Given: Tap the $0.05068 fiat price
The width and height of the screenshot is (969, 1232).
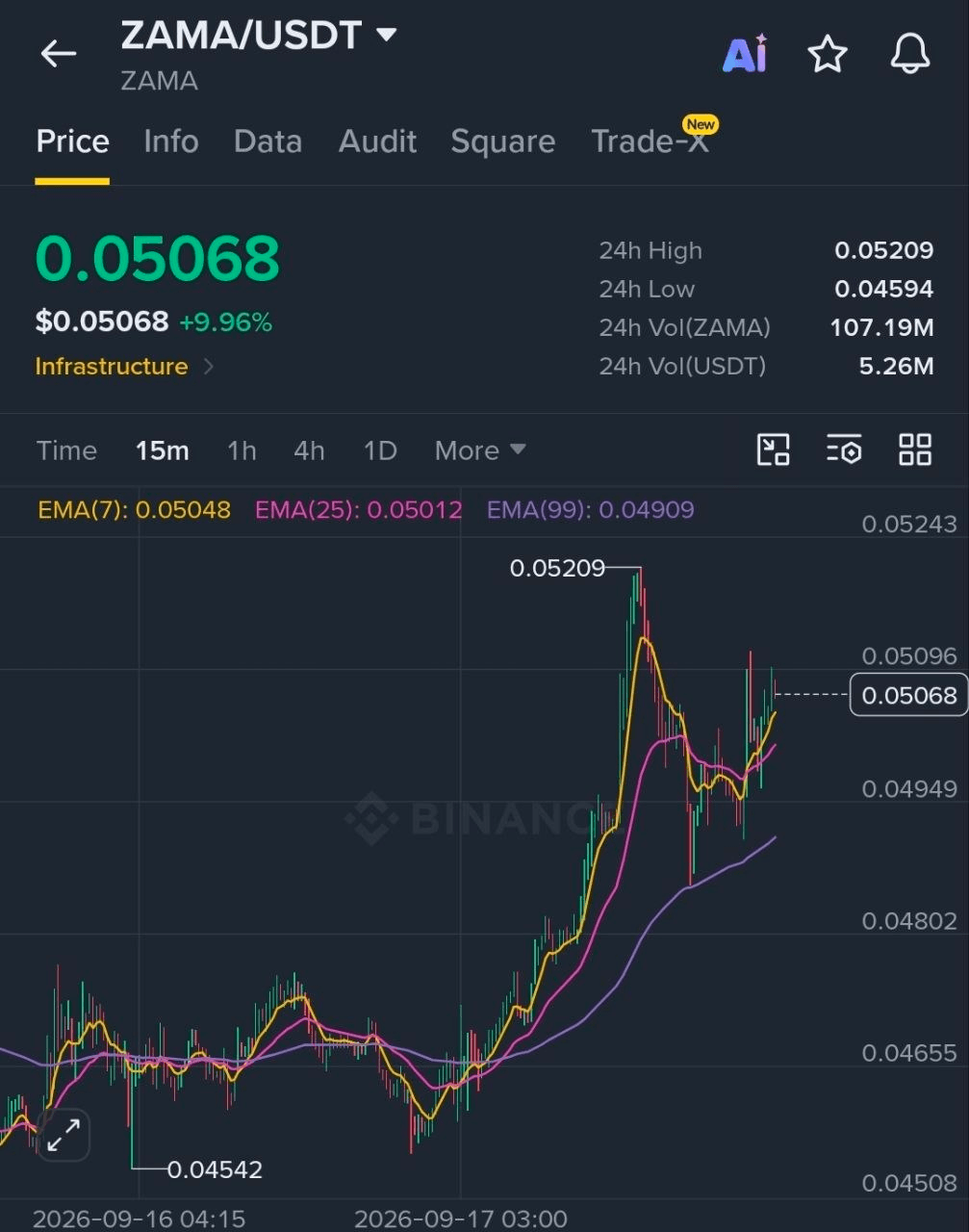Looking at the screenshot, I should (x=102, y=321).
